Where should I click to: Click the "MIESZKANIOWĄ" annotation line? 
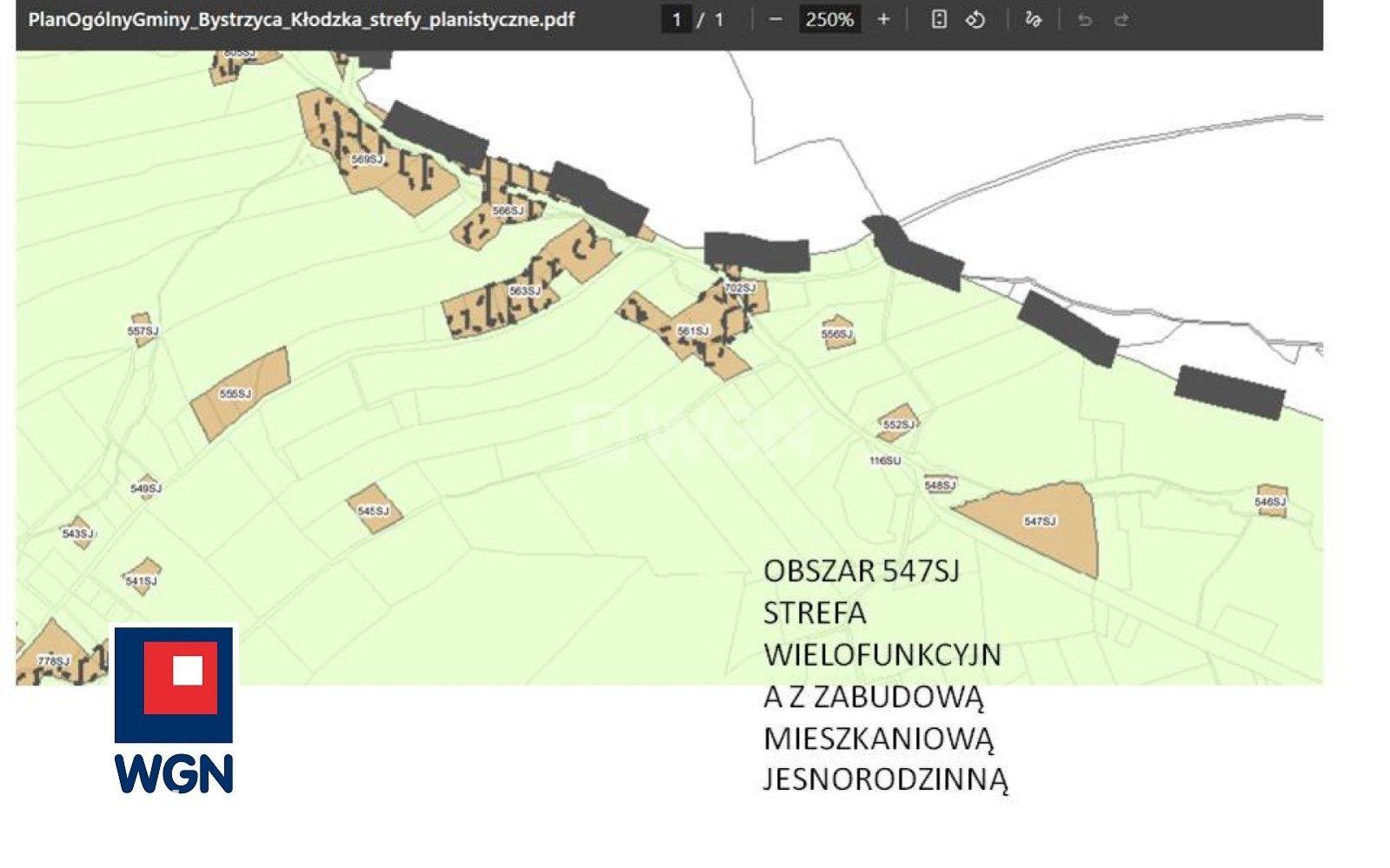[879, 739]
